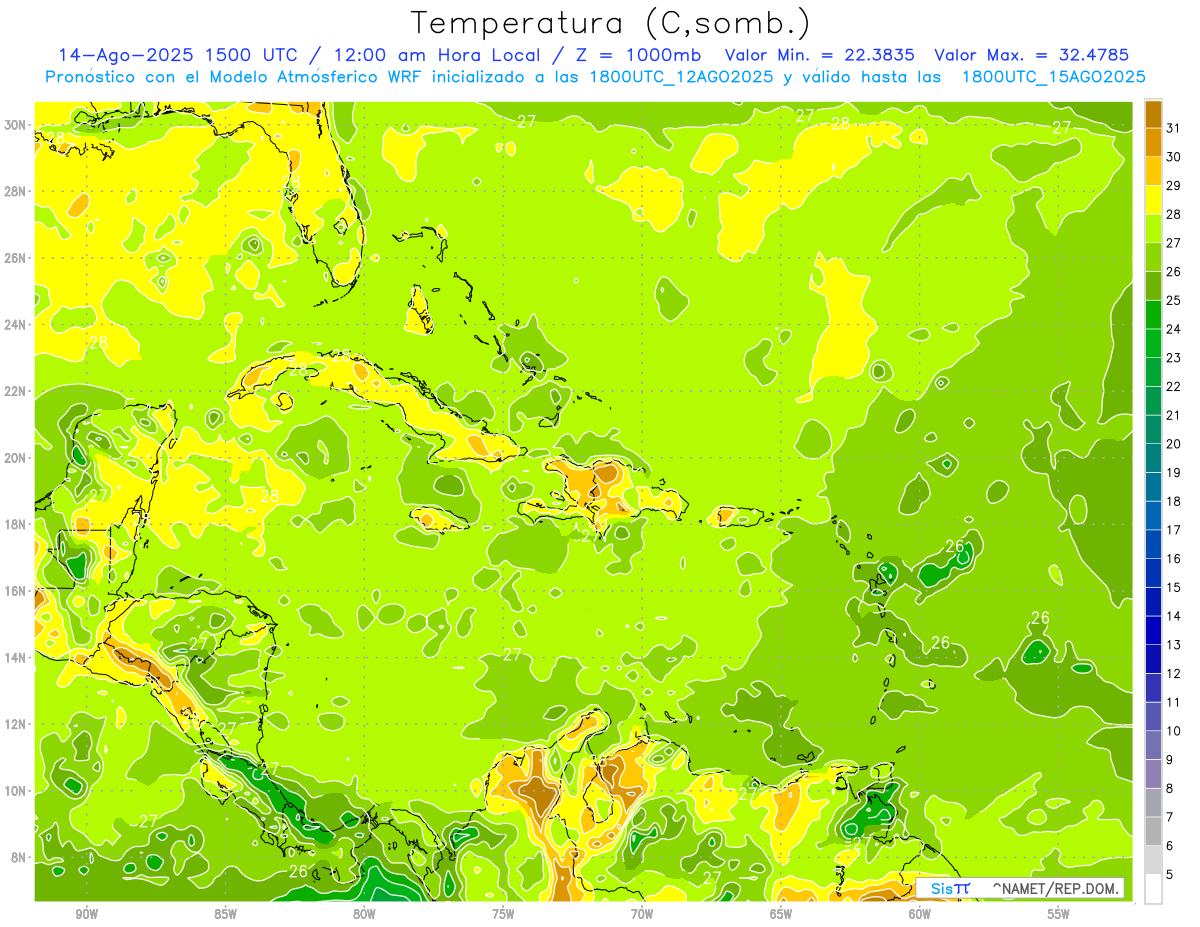Click the '21' value on the color scale
This screenshot has height=927, width=1200.
1174,415
